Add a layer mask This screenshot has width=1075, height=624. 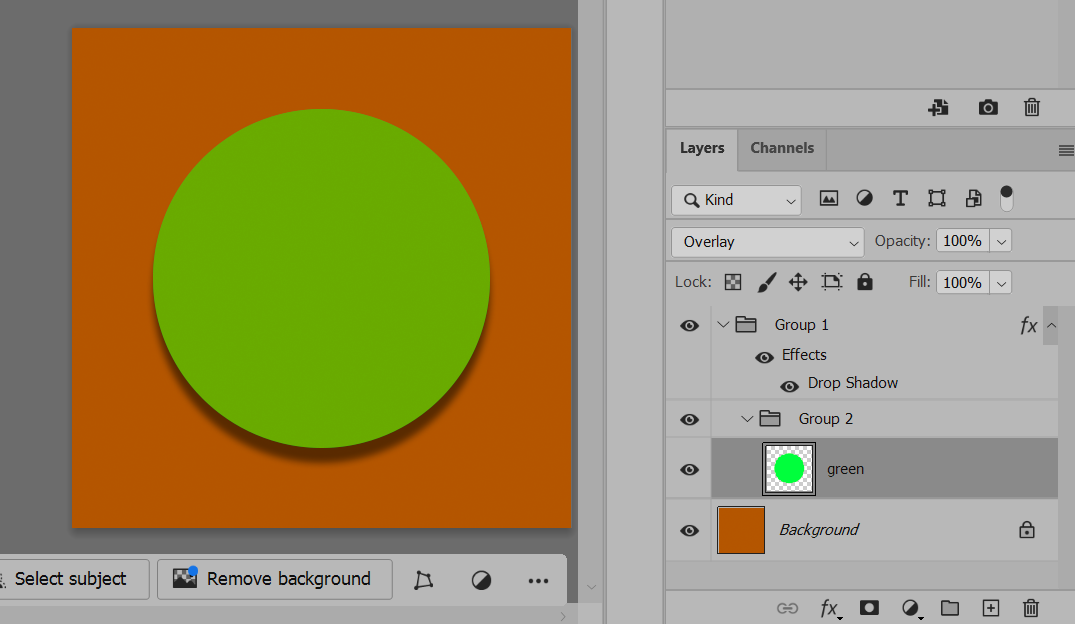tap(869, 608)
